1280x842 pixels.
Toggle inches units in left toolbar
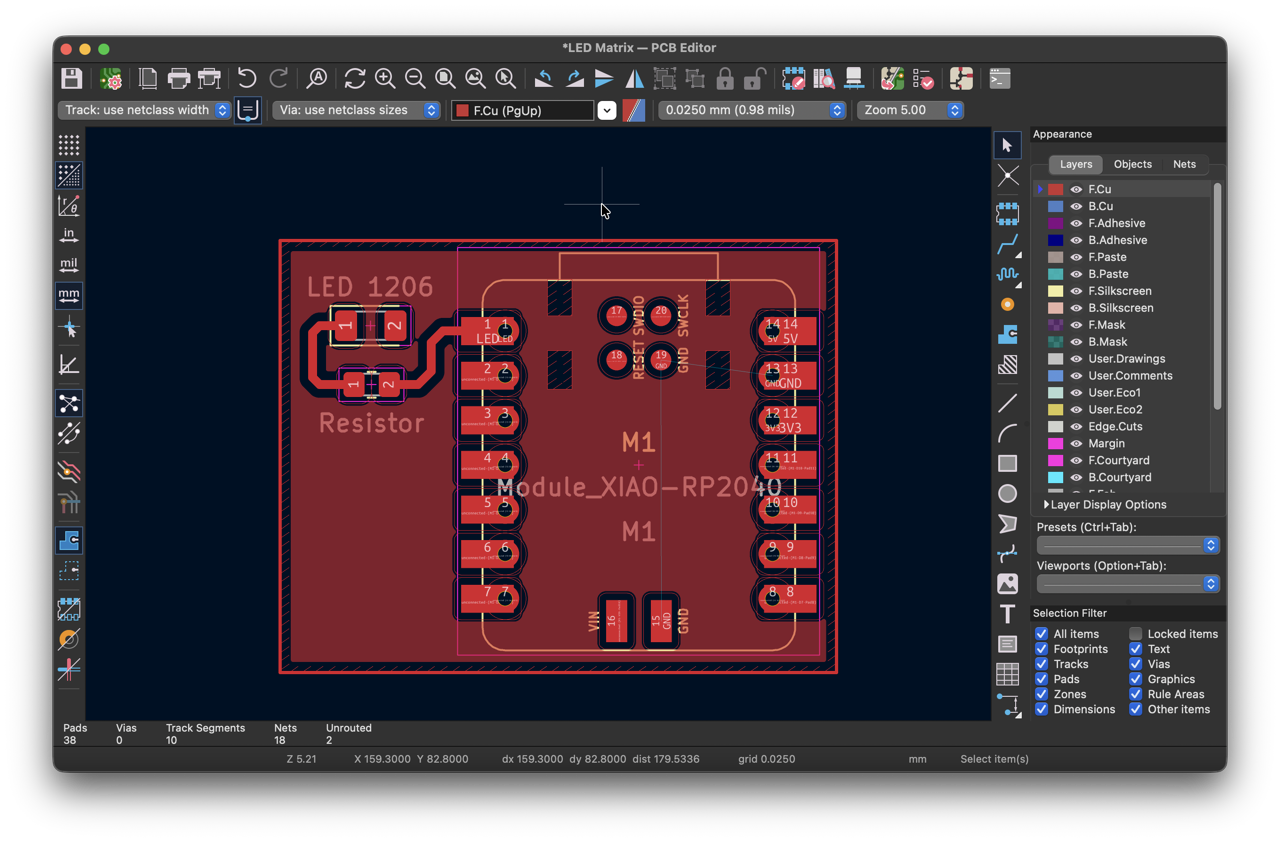pyautogui.click(x=69, y=235)
